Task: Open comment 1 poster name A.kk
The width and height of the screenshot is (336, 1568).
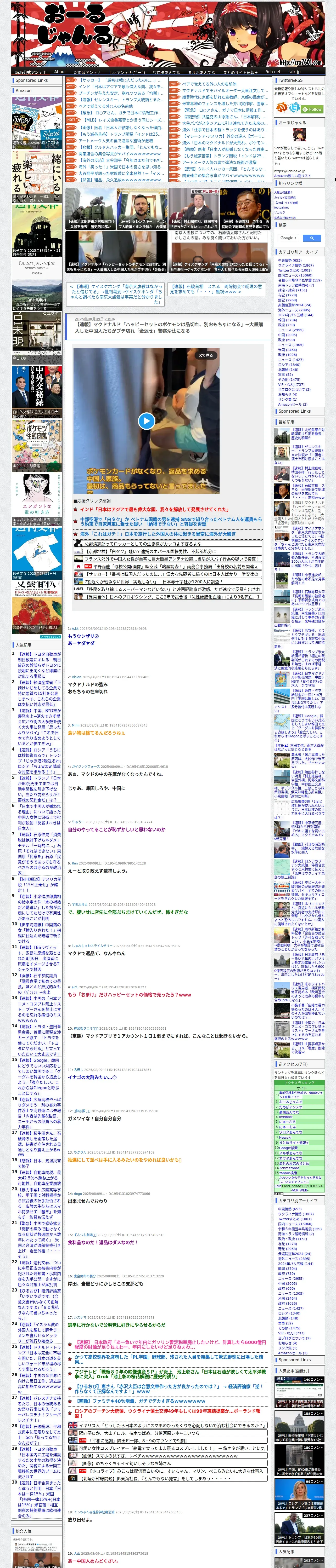Action: click(x=75, y=629)
